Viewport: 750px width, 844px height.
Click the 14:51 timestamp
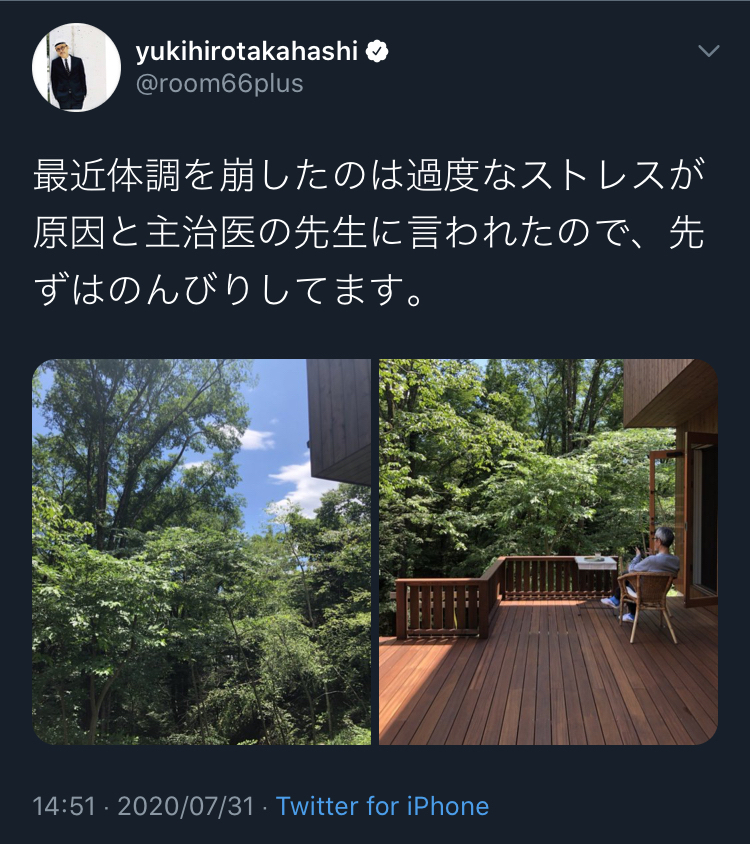click(x=64, y=806)
